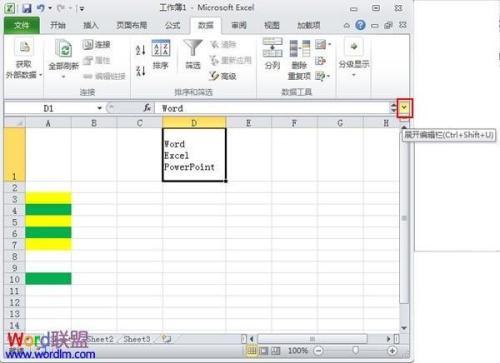The width and height of the screenshot is (500, 363).
Task: Open the Outline group dropdown
Action: [x=354, y=58]
